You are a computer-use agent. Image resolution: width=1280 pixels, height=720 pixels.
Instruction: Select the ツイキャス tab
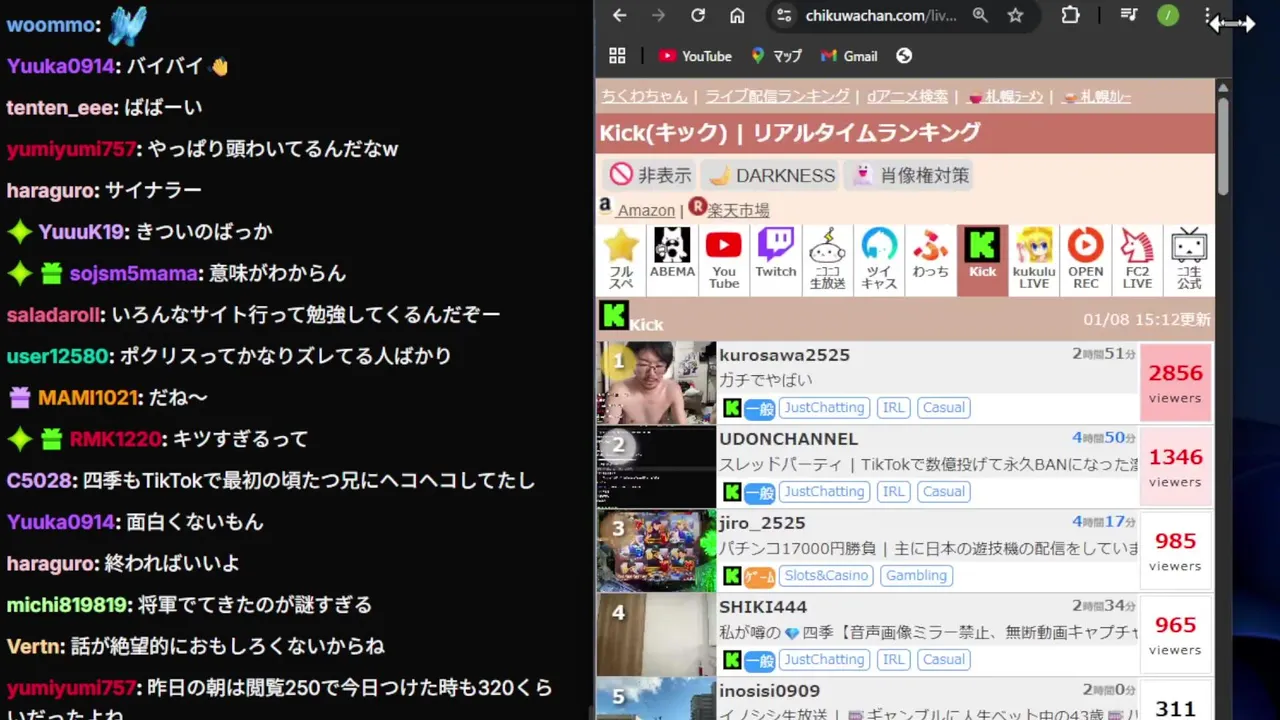click(879, 260)
